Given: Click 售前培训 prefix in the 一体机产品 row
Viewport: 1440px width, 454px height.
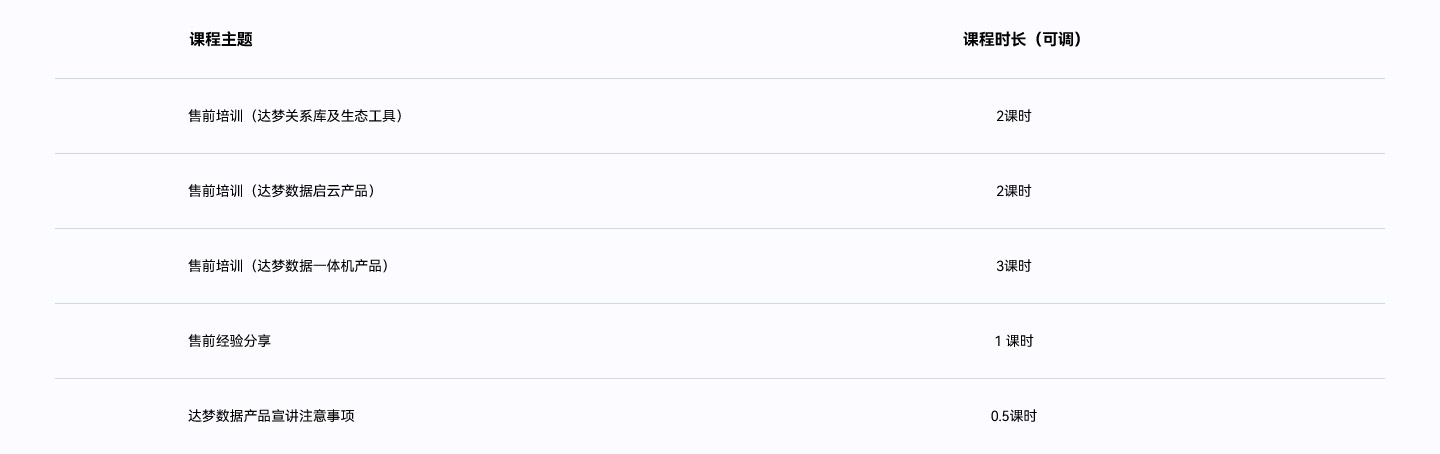Looking at the screenshot, I should pyautogui.click(x=215, y=266).
